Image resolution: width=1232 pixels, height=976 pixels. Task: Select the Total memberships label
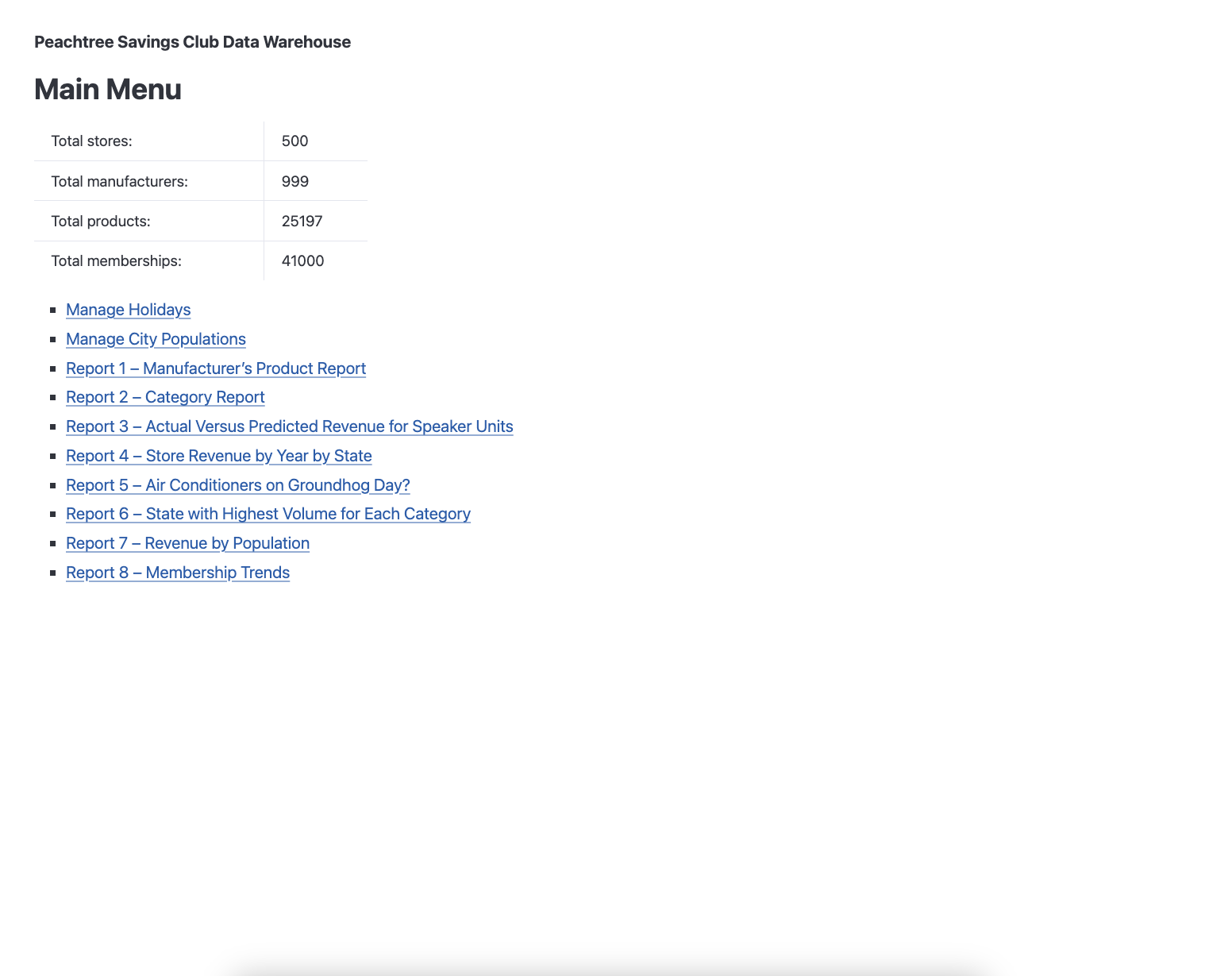(x=116, y=260)
